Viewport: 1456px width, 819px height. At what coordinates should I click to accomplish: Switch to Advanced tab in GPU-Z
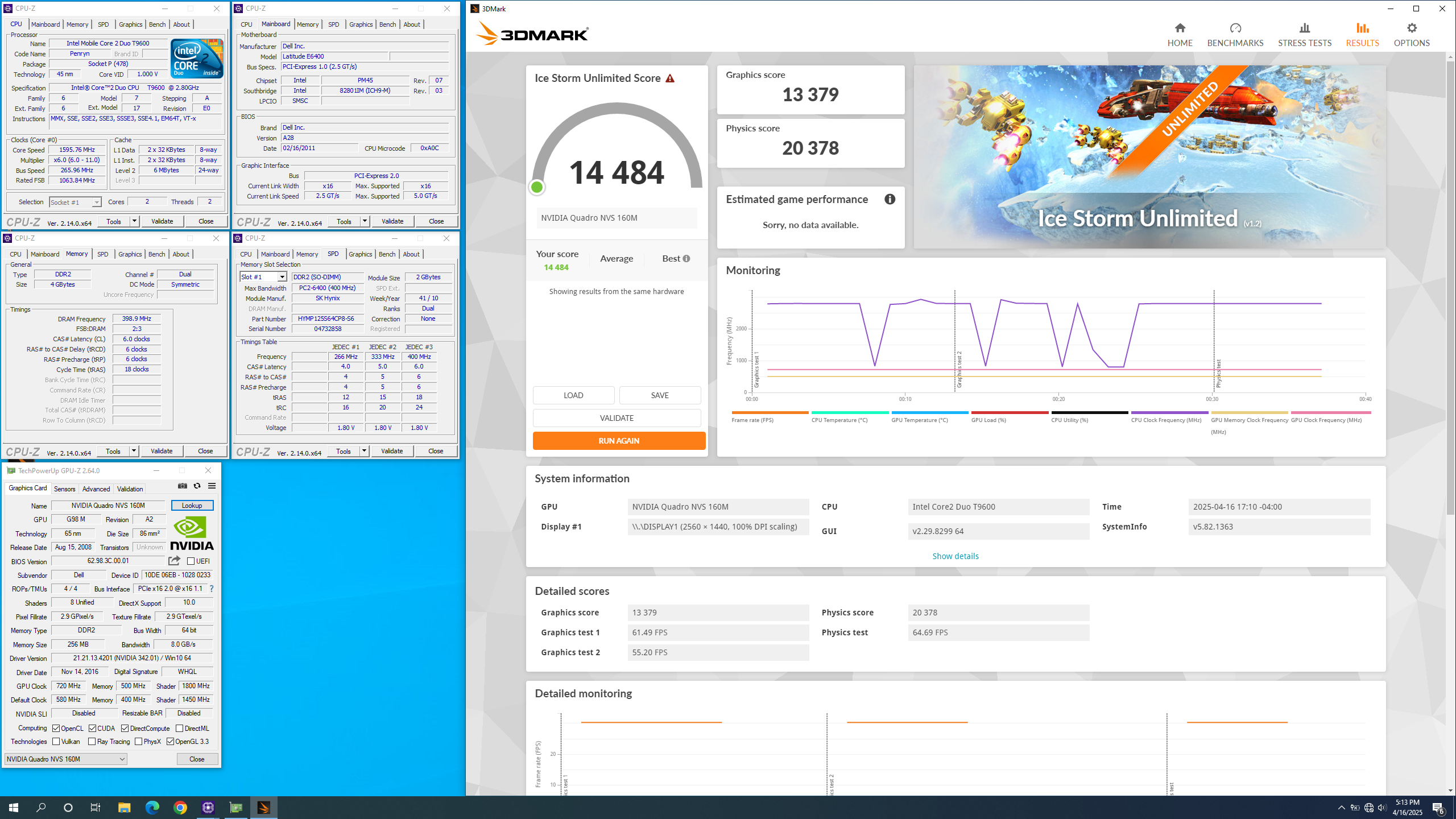click(x=96, y=489)
